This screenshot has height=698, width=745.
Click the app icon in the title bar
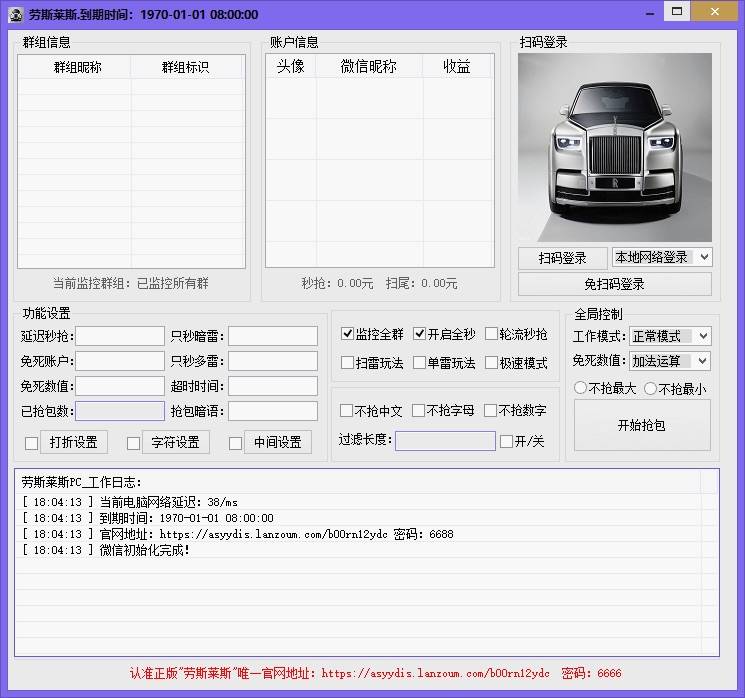tap(15, 15)
